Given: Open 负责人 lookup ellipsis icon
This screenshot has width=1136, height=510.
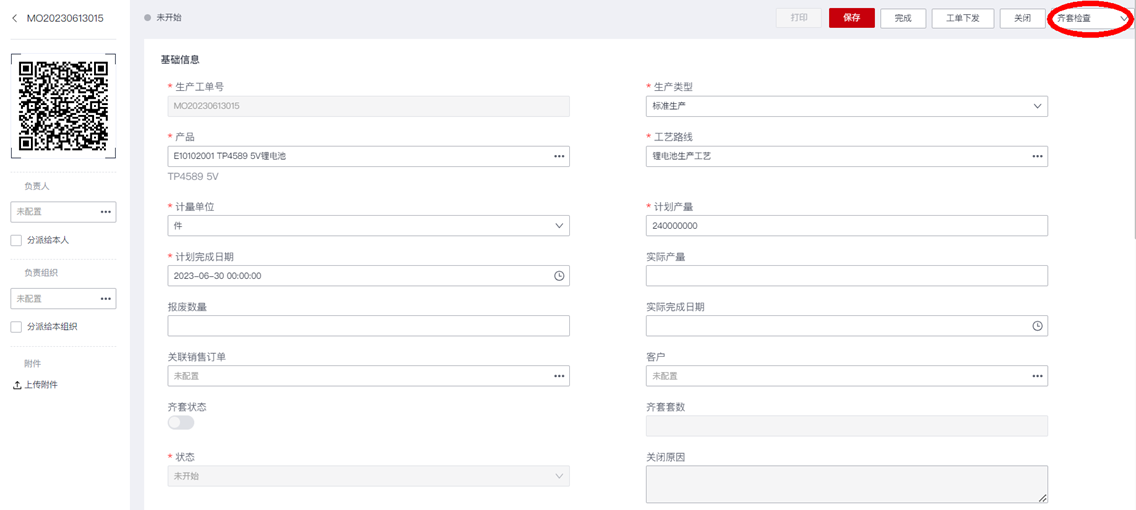Looking at the screenshot, I should click(x=105, y=212).
